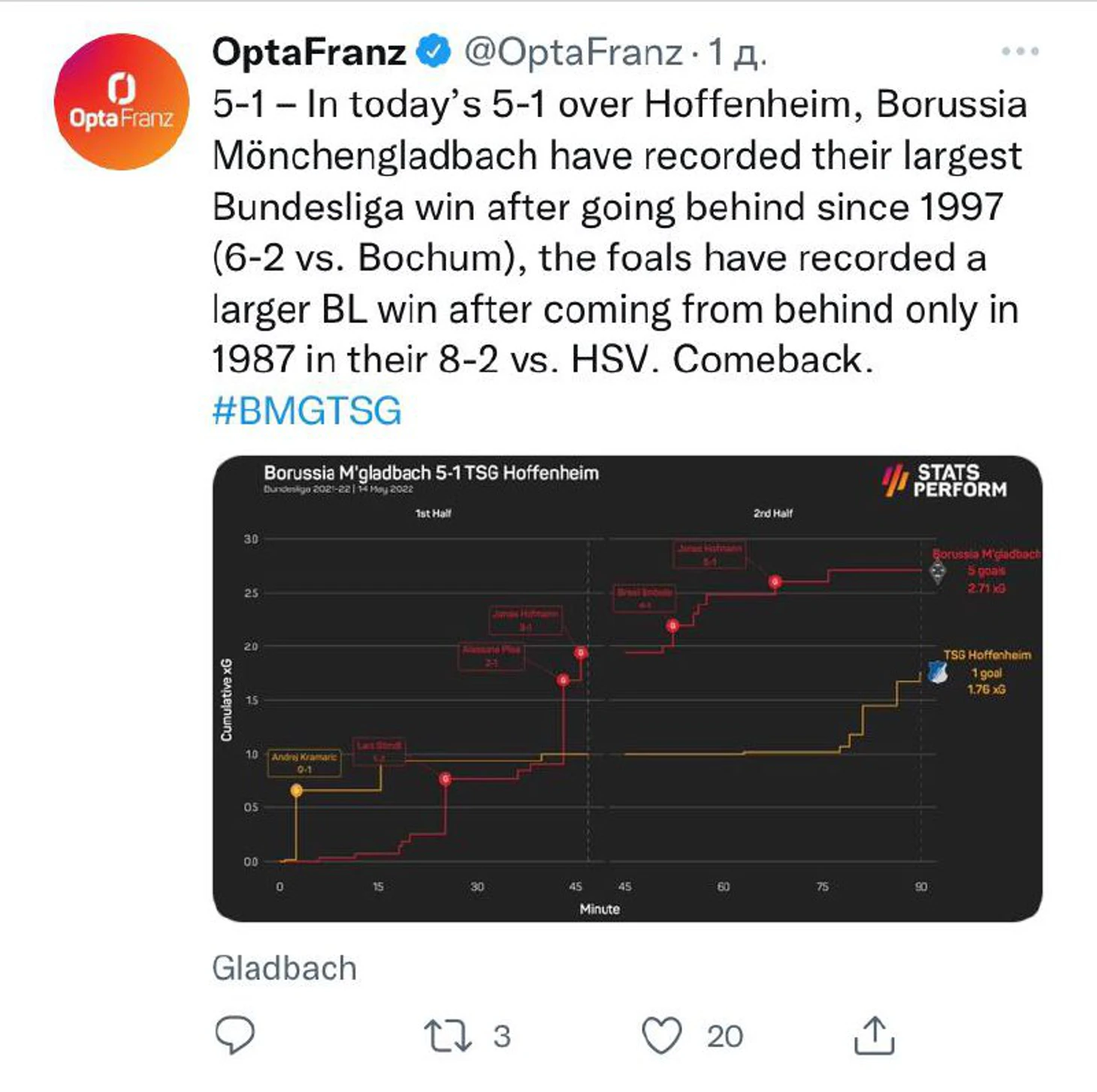
Task: Click the reply speech bubble icon
Action: [x=235, y=1035]
